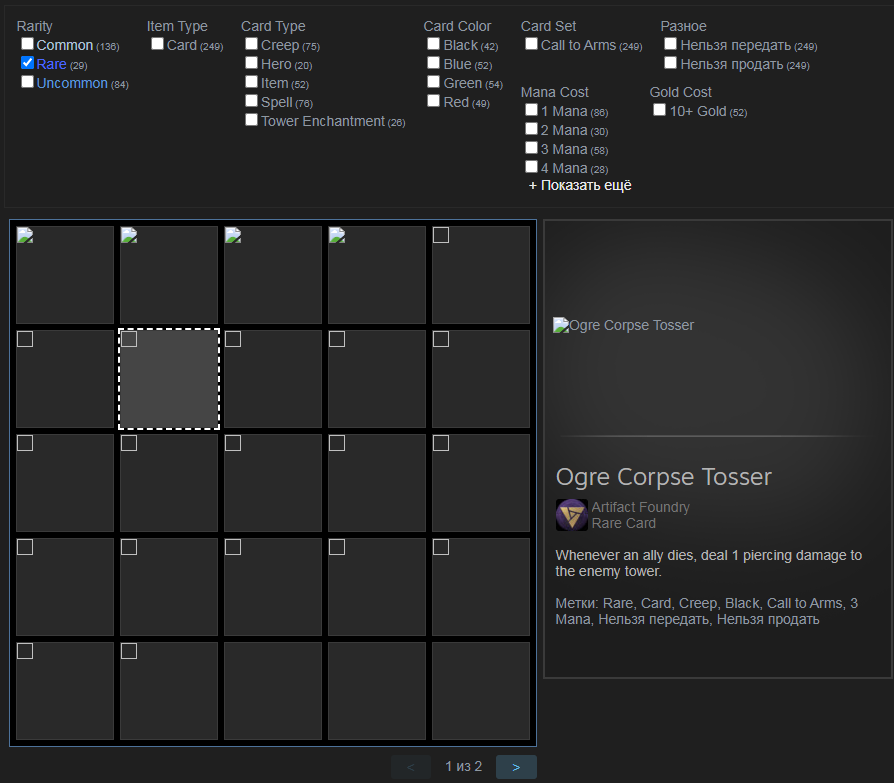Select the 2 Mana cost filter
This screenshot has height=783, width=894.
[531, 129]
